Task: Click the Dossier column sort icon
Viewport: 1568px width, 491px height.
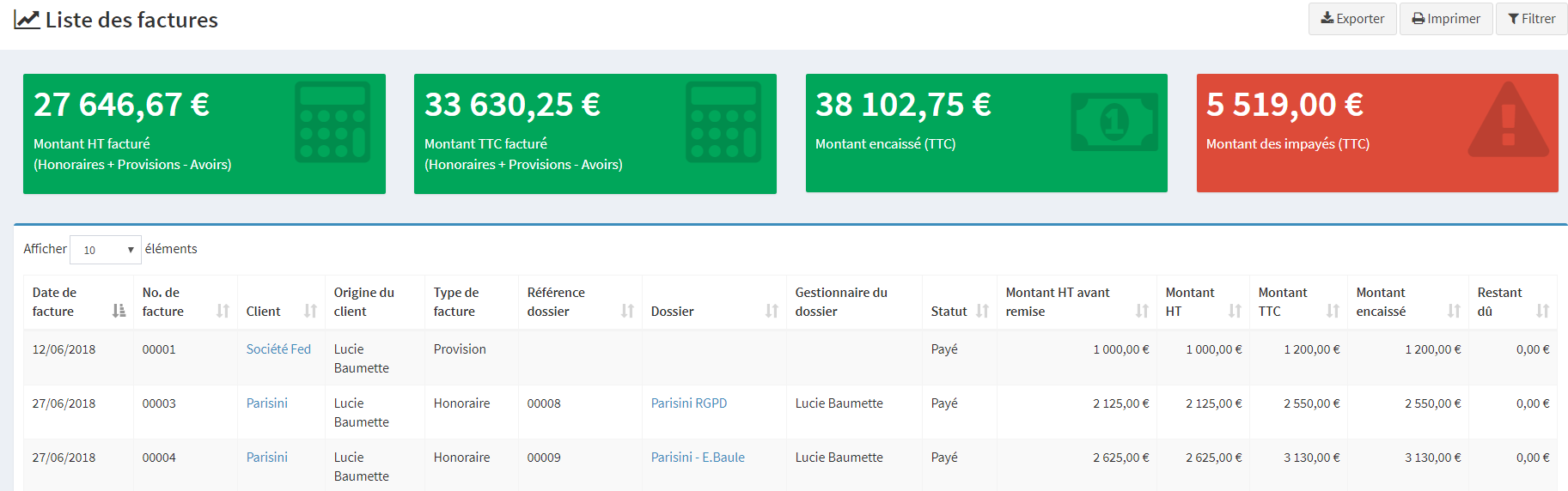Action: [772, 311]
